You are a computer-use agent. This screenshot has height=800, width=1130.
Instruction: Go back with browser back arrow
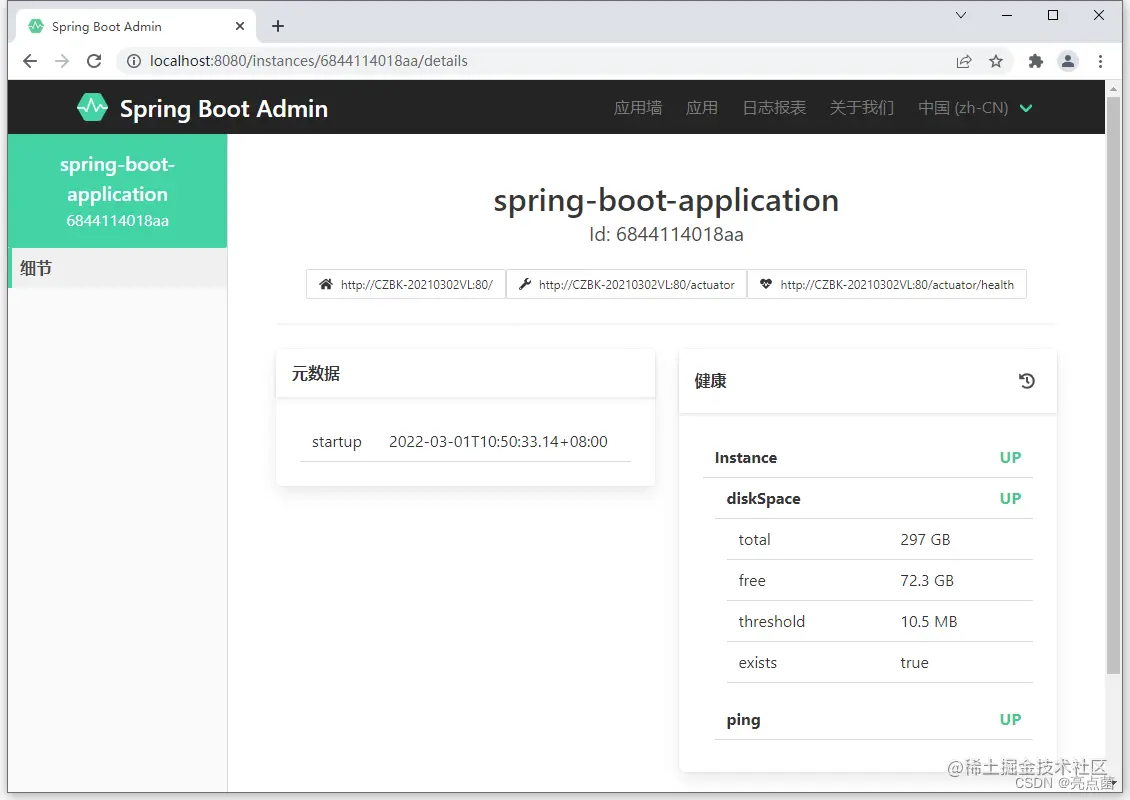tap(30, 61)
